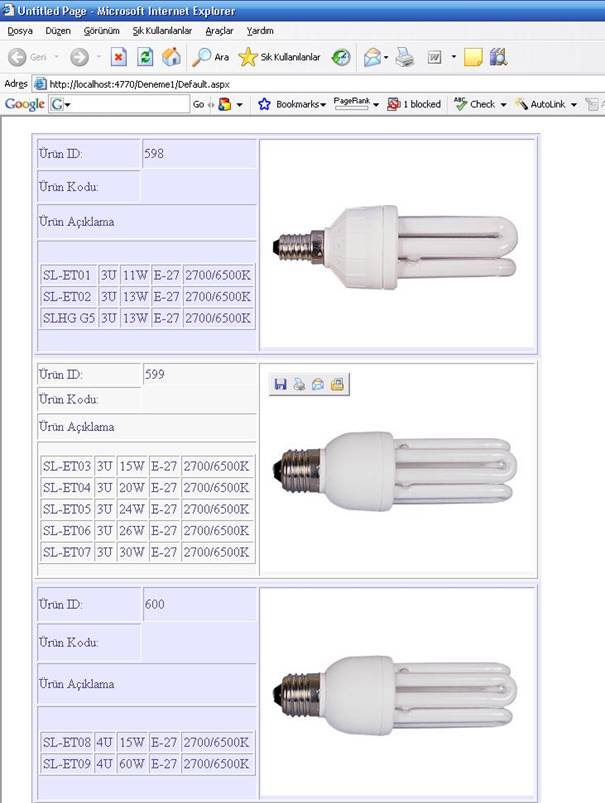Stop page loading with red X icon
605x803 pixels.
click(118, 57)
